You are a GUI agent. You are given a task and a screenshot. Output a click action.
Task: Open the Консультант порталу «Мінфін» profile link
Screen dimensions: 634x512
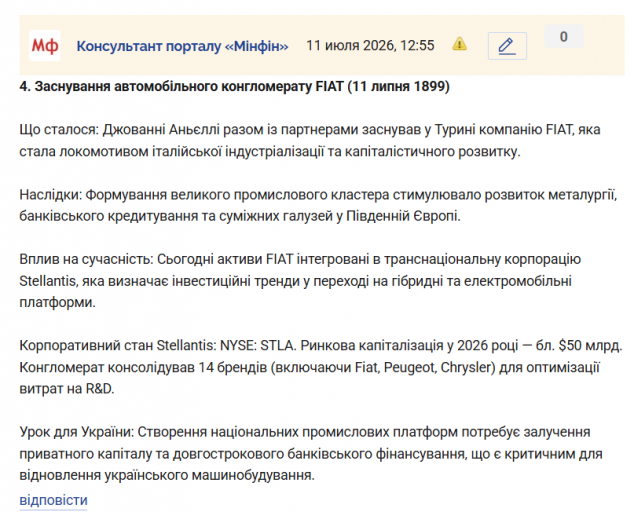(182, 46)
